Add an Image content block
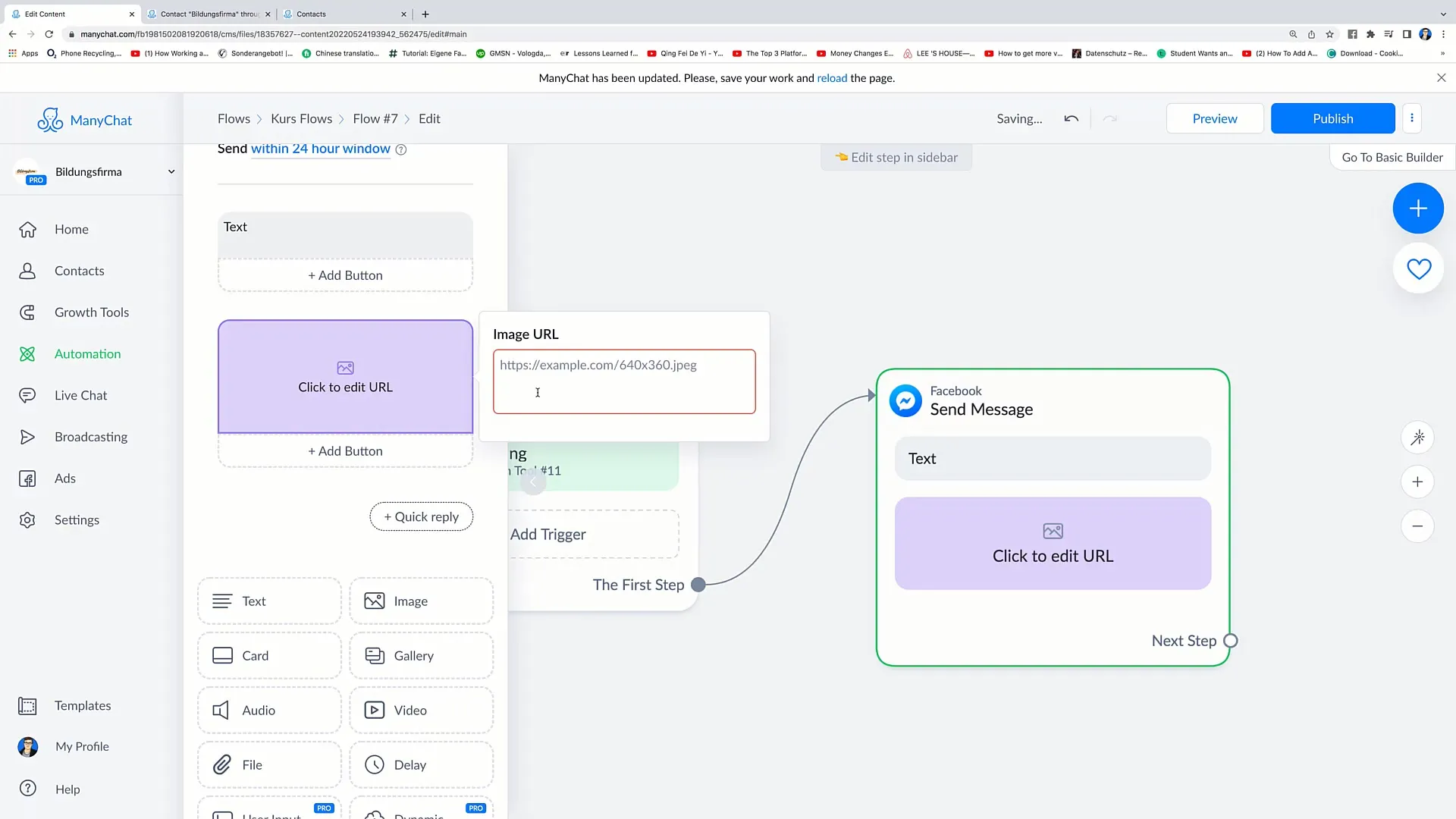The width and height of the screenshot is (1456, 819). (x=421, y=601)
